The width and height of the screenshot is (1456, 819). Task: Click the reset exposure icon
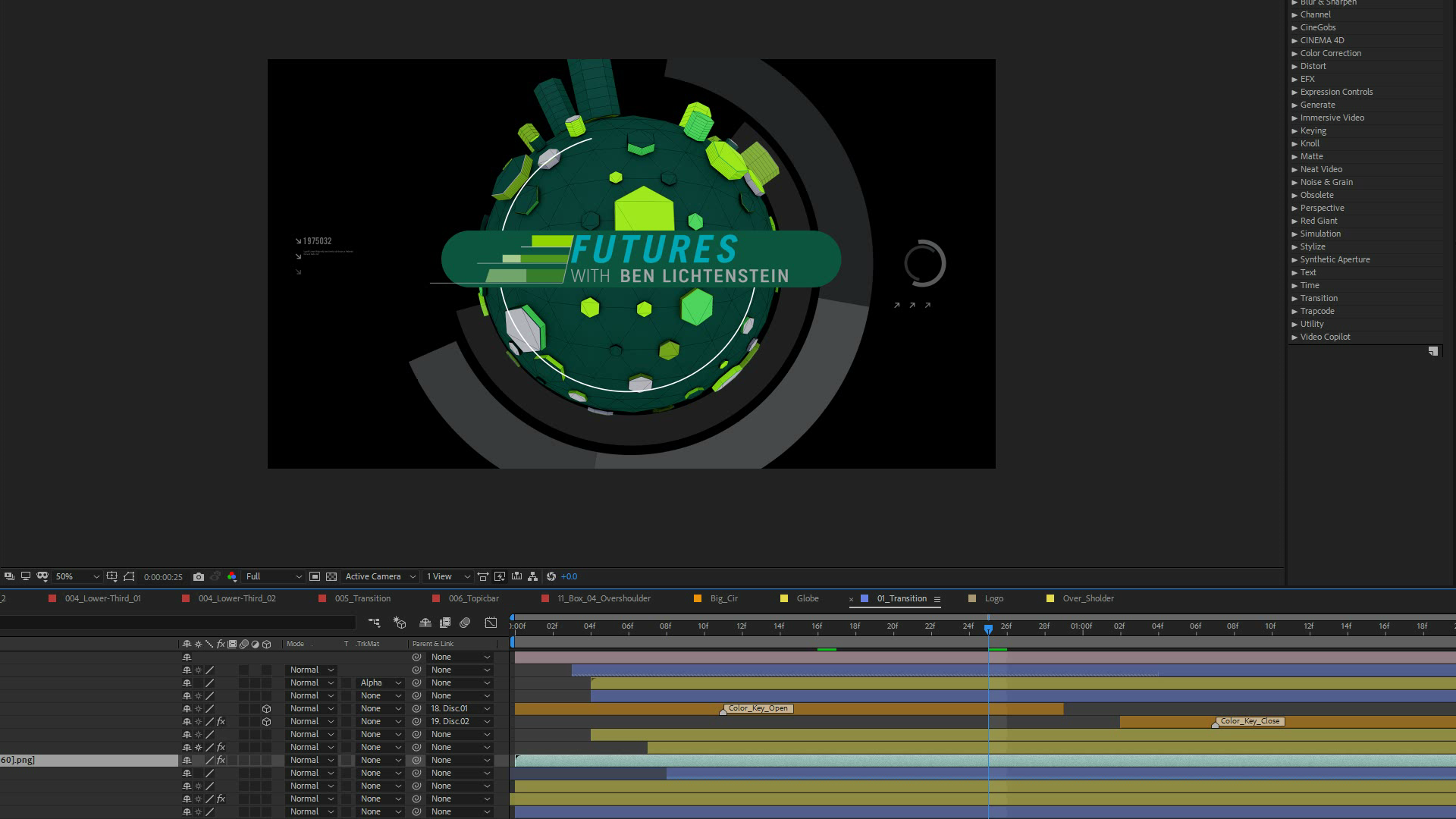click(551, 577)
